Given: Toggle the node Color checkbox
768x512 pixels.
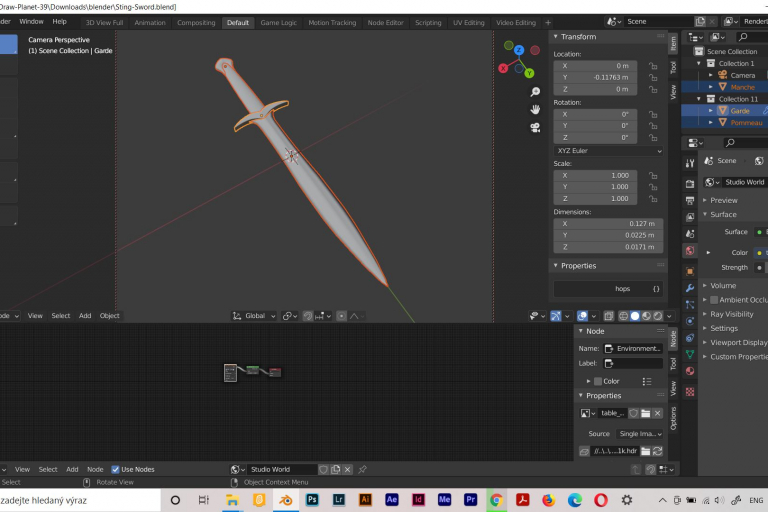Looking at the screenshot, I should point(598,381).
